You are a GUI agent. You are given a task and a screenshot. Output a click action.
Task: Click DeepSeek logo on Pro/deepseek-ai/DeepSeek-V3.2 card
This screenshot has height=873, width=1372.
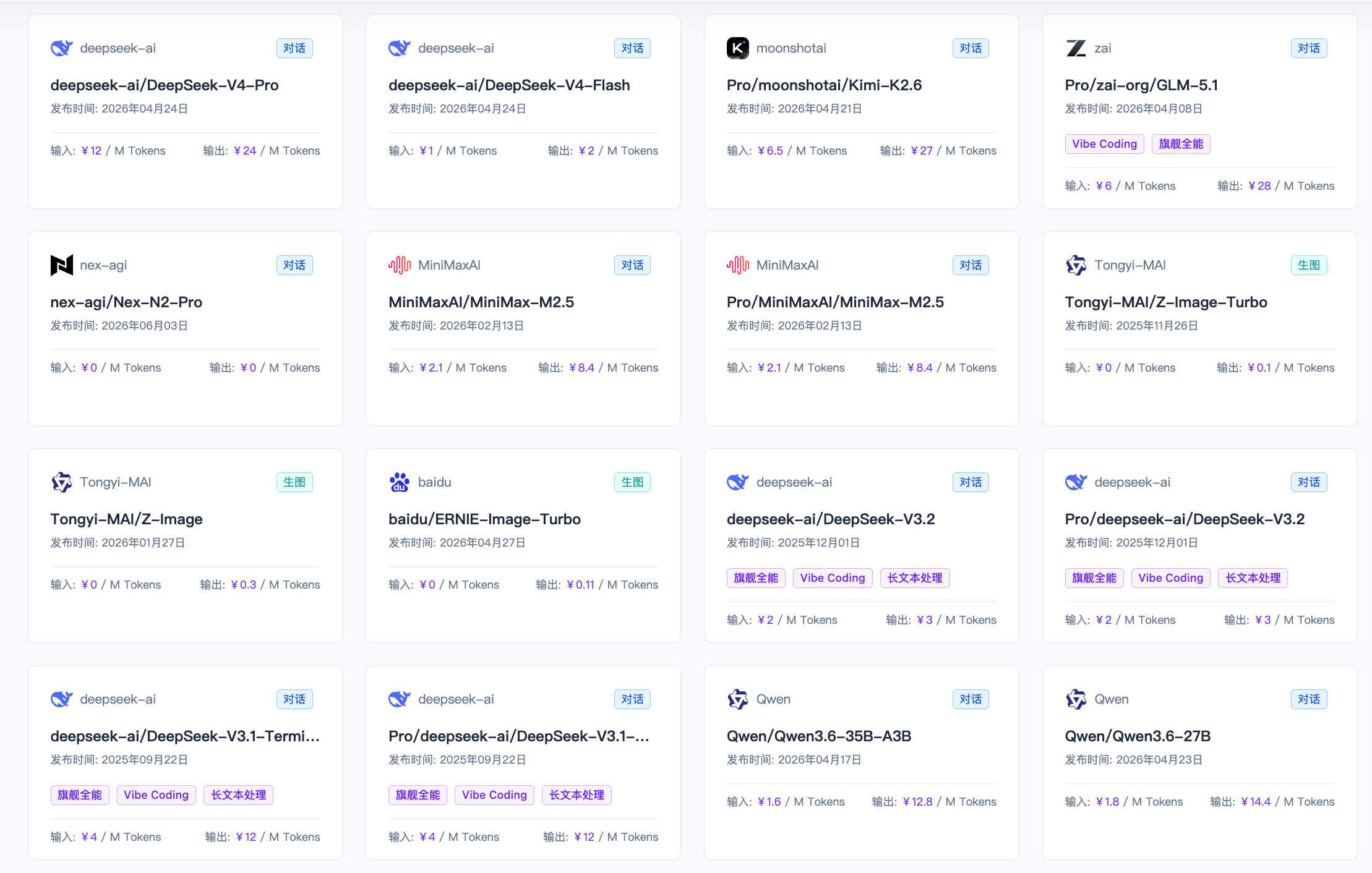pyautogui.click(x=1076, y=482)
